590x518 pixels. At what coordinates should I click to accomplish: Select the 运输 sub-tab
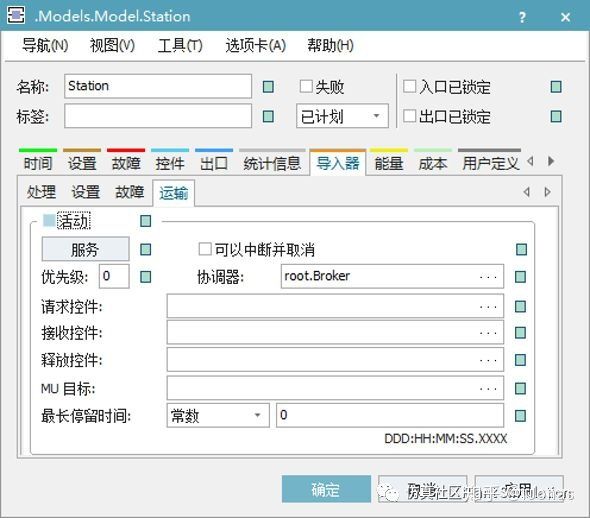tap(173, 193)
